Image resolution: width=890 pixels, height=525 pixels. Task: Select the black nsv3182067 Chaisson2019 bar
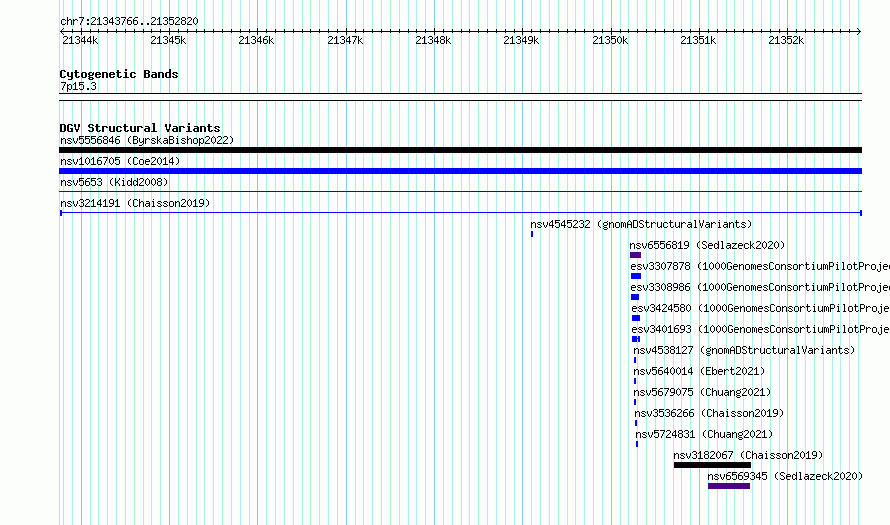pyautogui.click(x=712, y=465)
